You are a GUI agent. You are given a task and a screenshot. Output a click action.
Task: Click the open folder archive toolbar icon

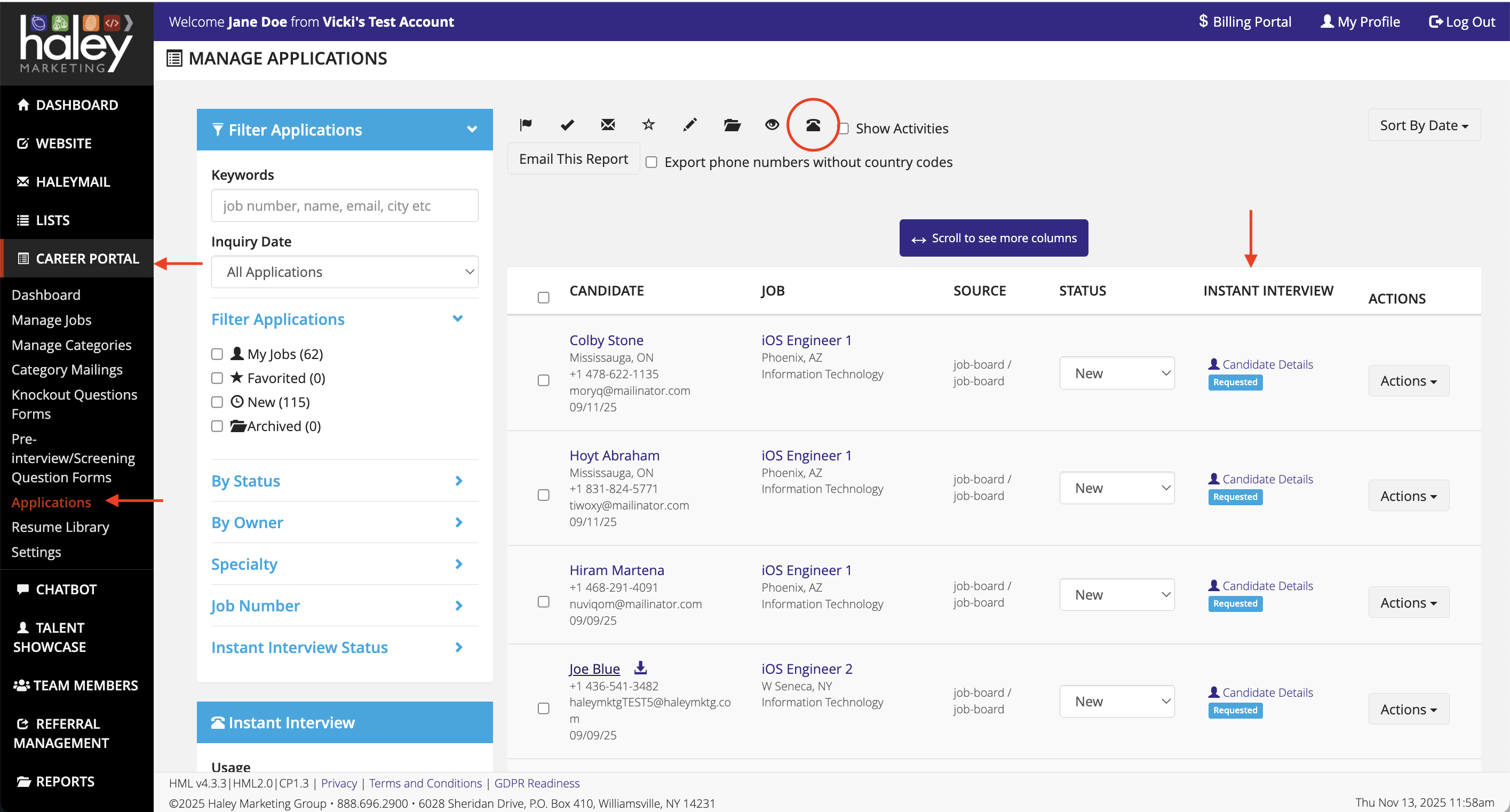click(x=732, y=124)
